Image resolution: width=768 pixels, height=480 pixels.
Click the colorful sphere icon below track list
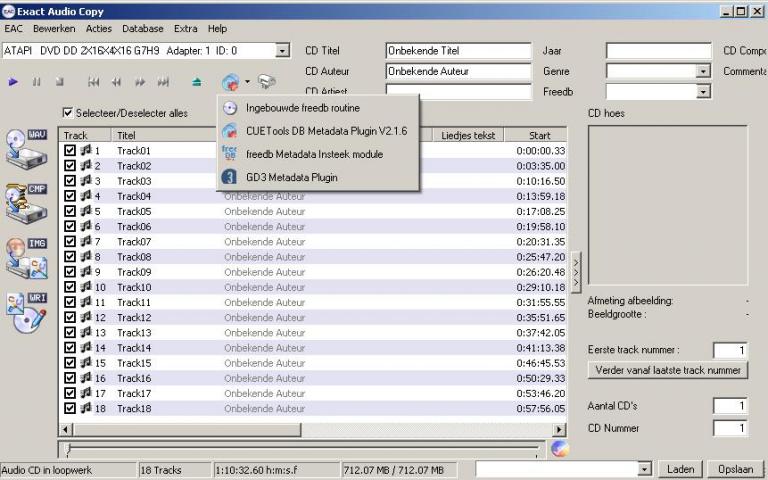560,448
